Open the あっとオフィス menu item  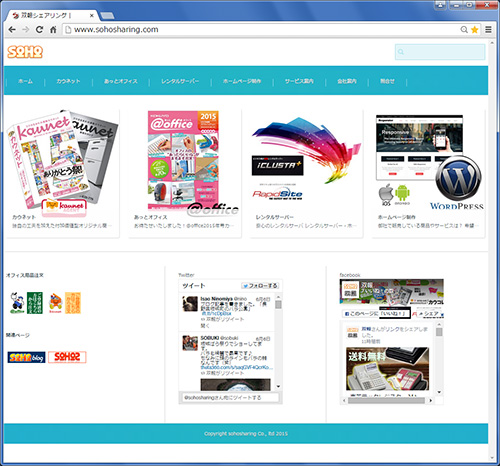click(x=121, y=81)
